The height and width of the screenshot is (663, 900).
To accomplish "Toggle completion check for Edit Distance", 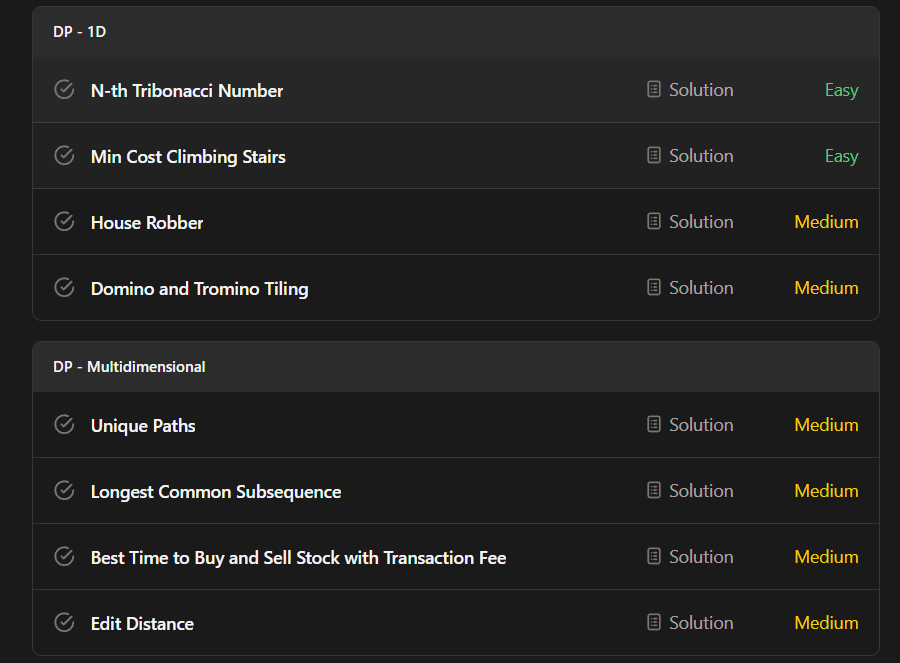I will click(64, 623).
